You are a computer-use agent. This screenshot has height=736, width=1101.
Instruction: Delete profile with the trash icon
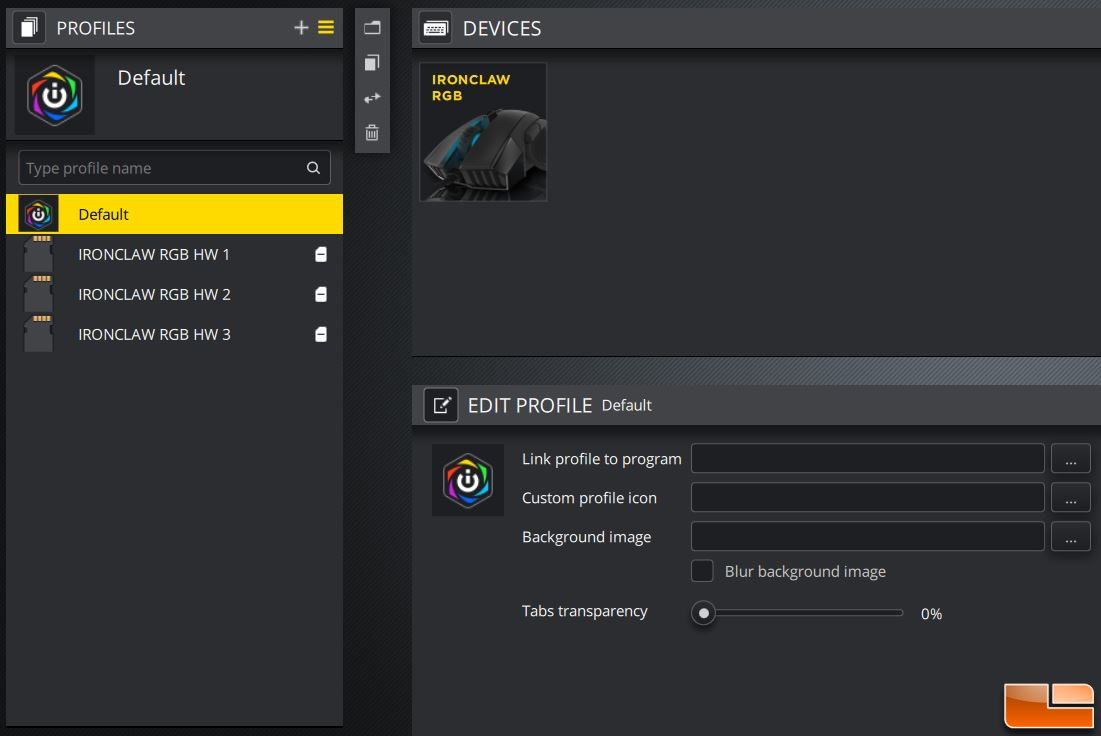pos(372,133)
